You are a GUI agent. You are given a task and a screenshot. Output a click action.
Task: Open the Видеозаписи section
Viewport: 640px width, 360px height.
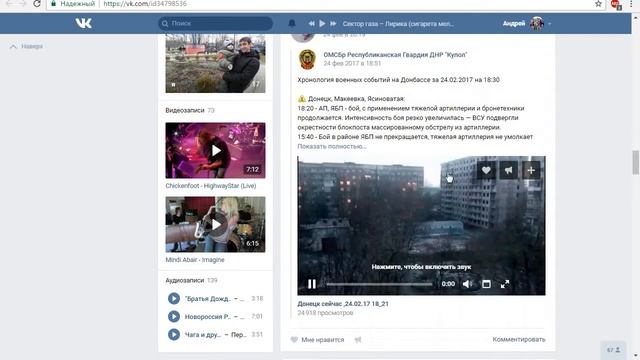184,110
